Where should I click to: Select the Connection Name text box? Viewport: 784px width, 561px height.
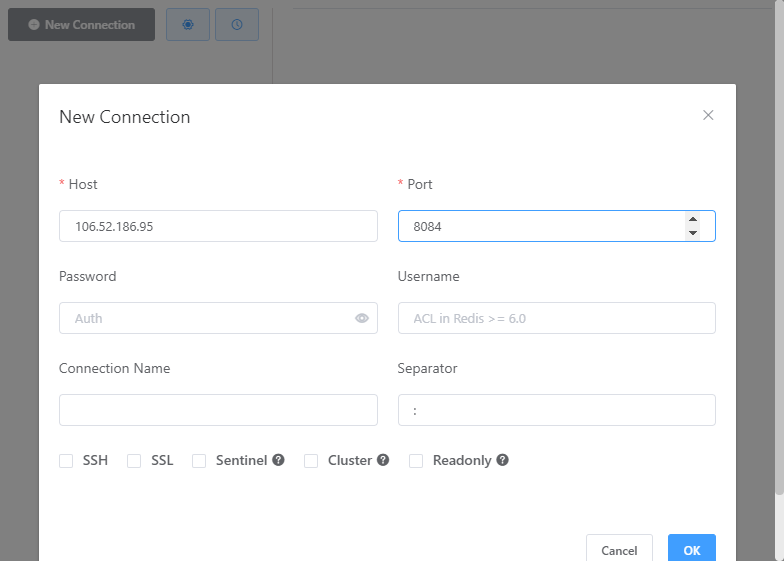[x=218, y=410]
